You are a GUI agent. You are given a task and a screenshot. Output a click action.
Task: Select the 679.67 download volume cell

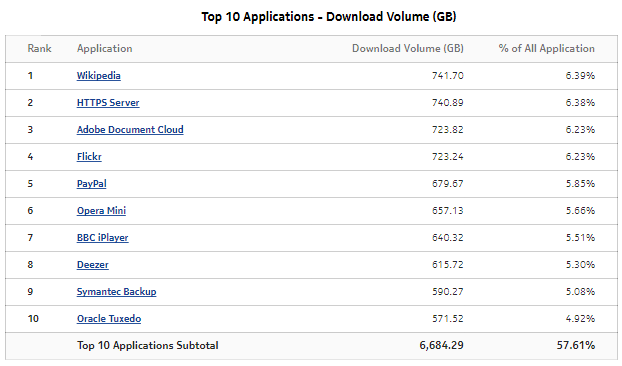[447, 184]
